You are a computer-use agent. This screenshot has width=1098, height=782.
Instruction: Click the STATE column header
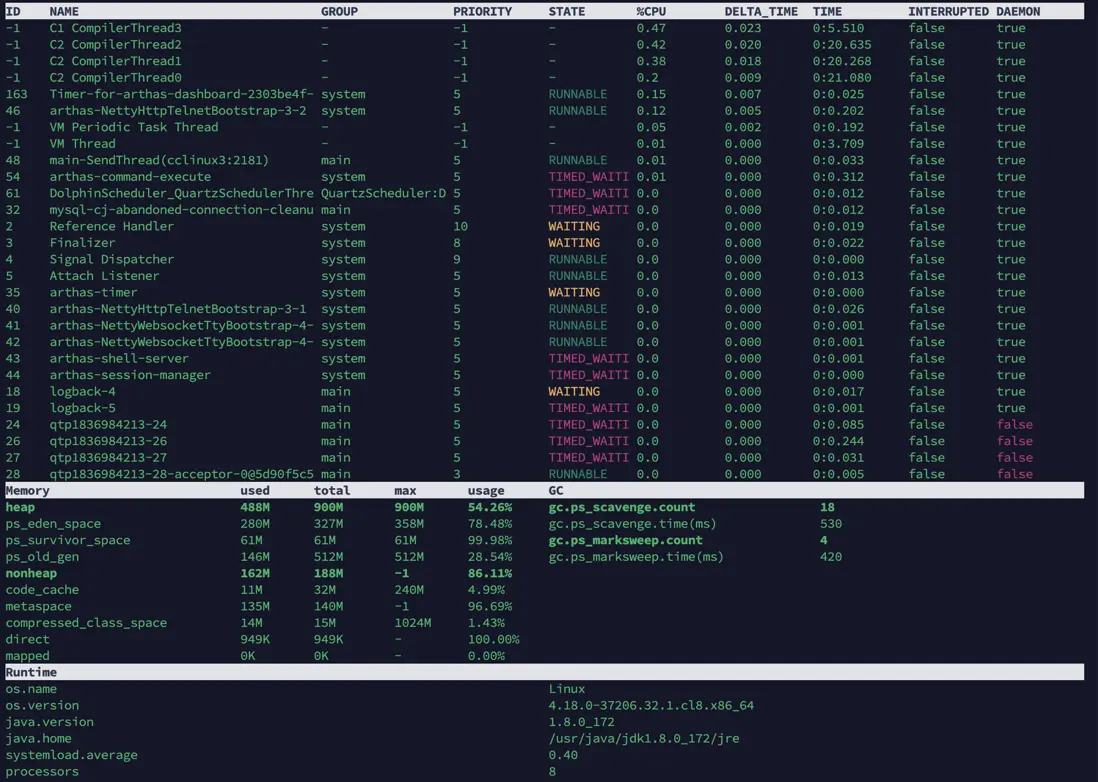[x=567, y=11]
